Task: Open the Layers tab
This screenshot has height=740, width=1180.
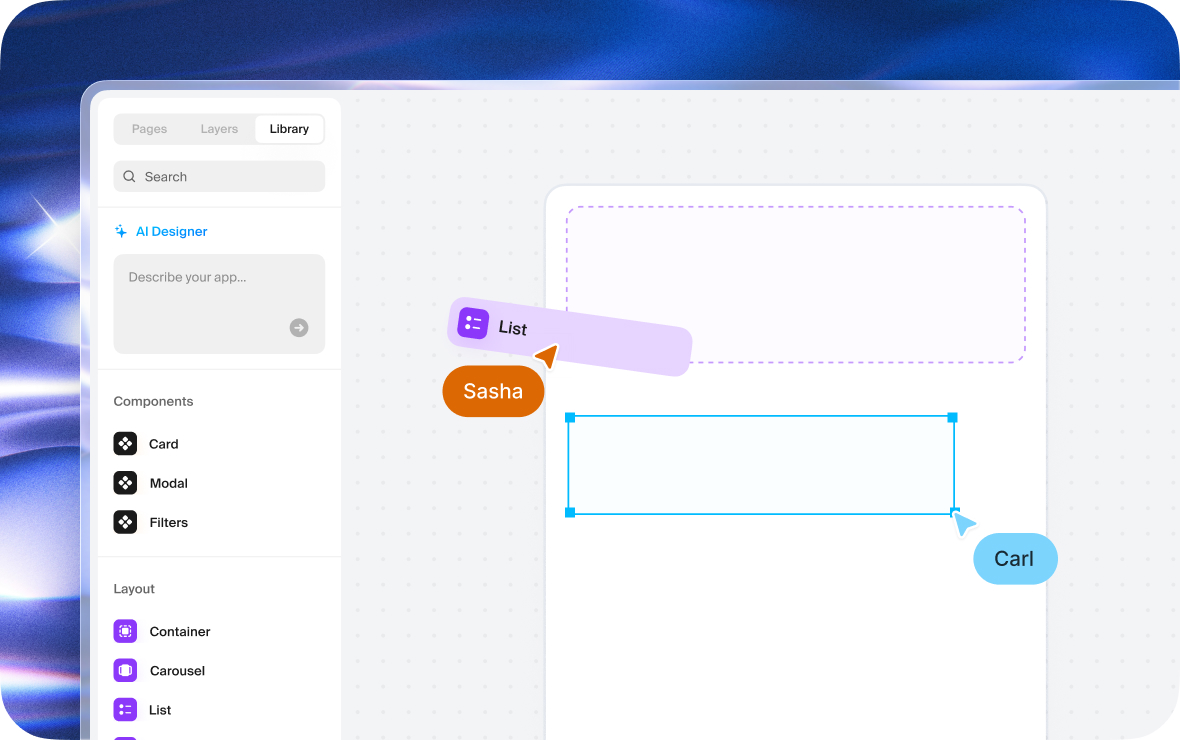Action: click(219, 129)
